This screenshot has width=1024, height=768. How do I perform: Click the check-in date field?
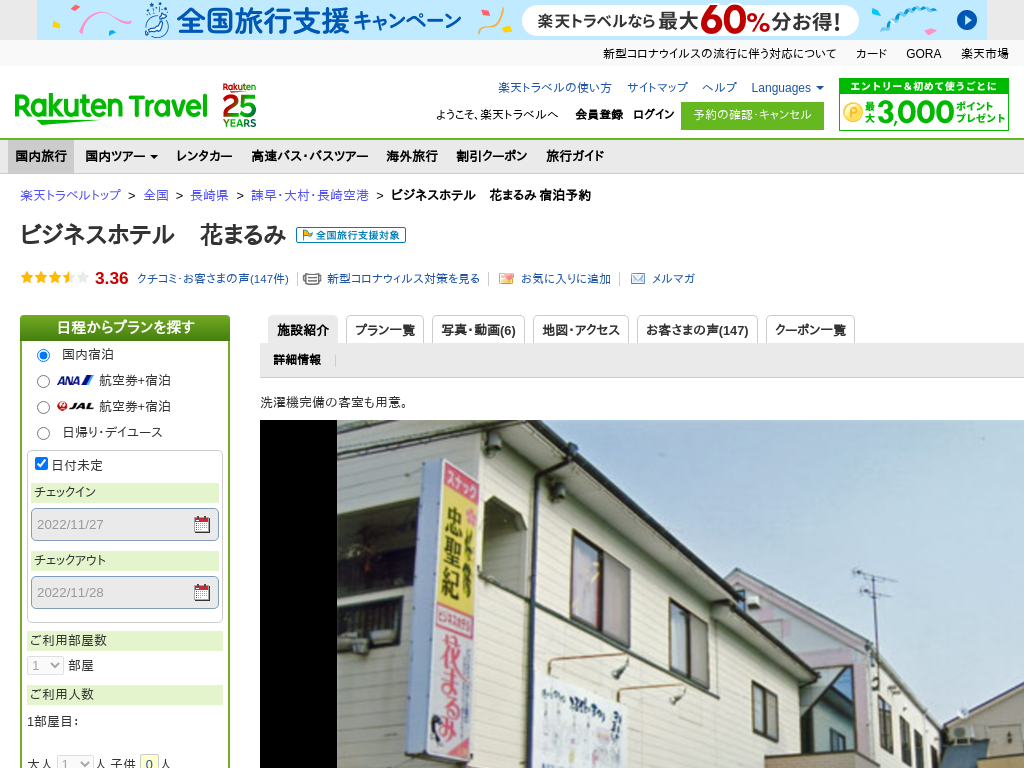(125, 524)
